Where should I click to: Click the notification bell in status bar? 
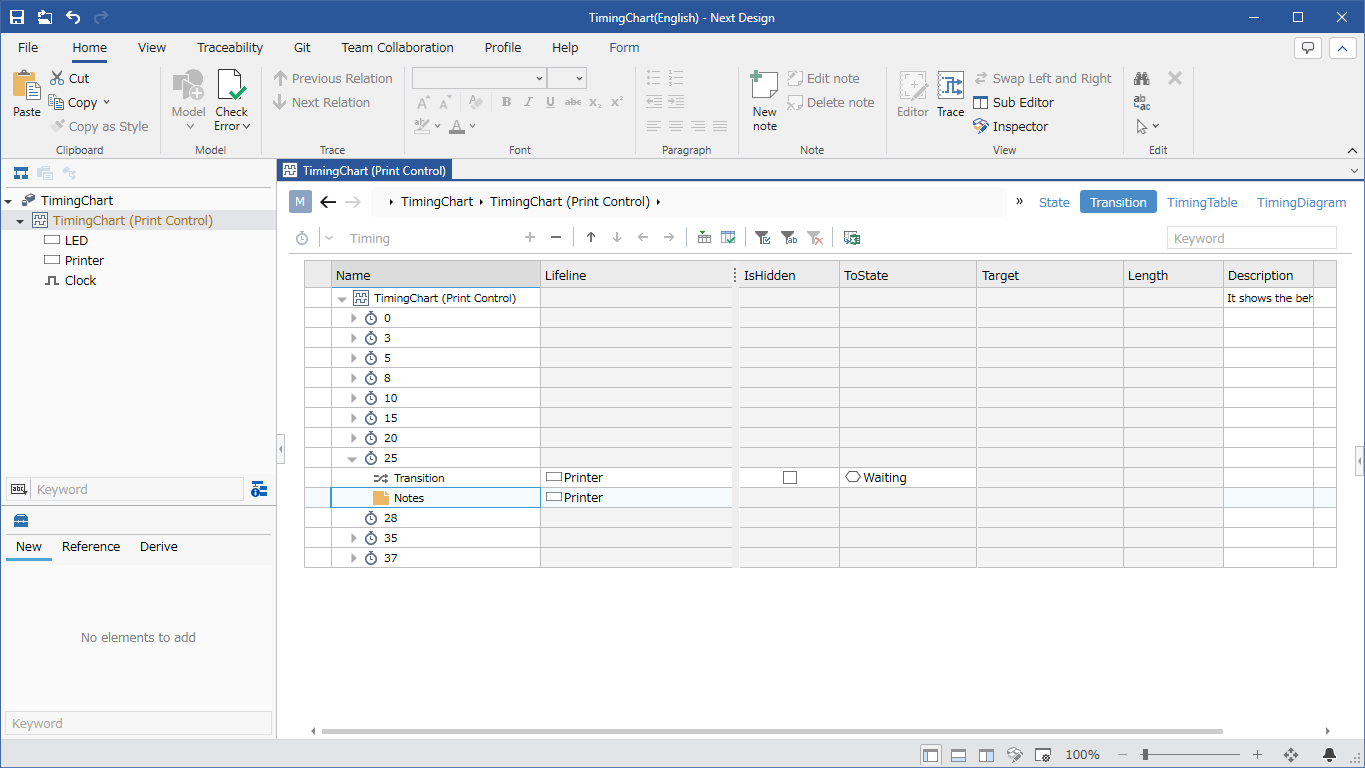(x=1329, y=755)
